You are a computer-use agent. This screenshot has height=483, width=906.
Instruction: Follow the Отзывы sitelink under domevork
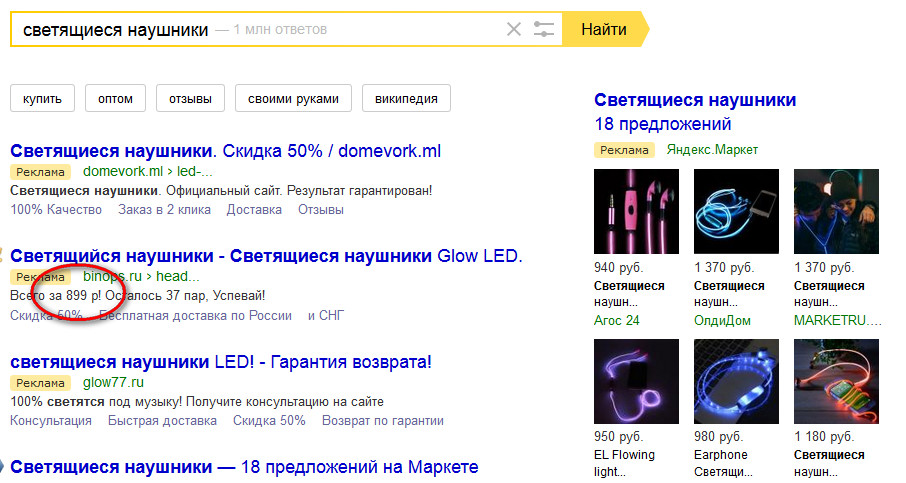tap(321, 210)
